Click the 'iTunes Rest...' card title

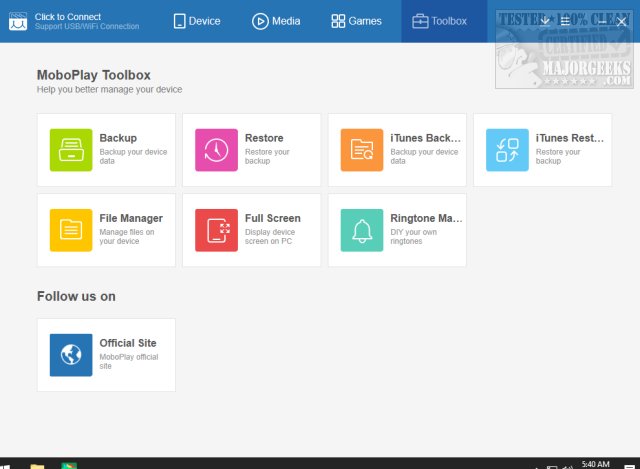point(569,138)
